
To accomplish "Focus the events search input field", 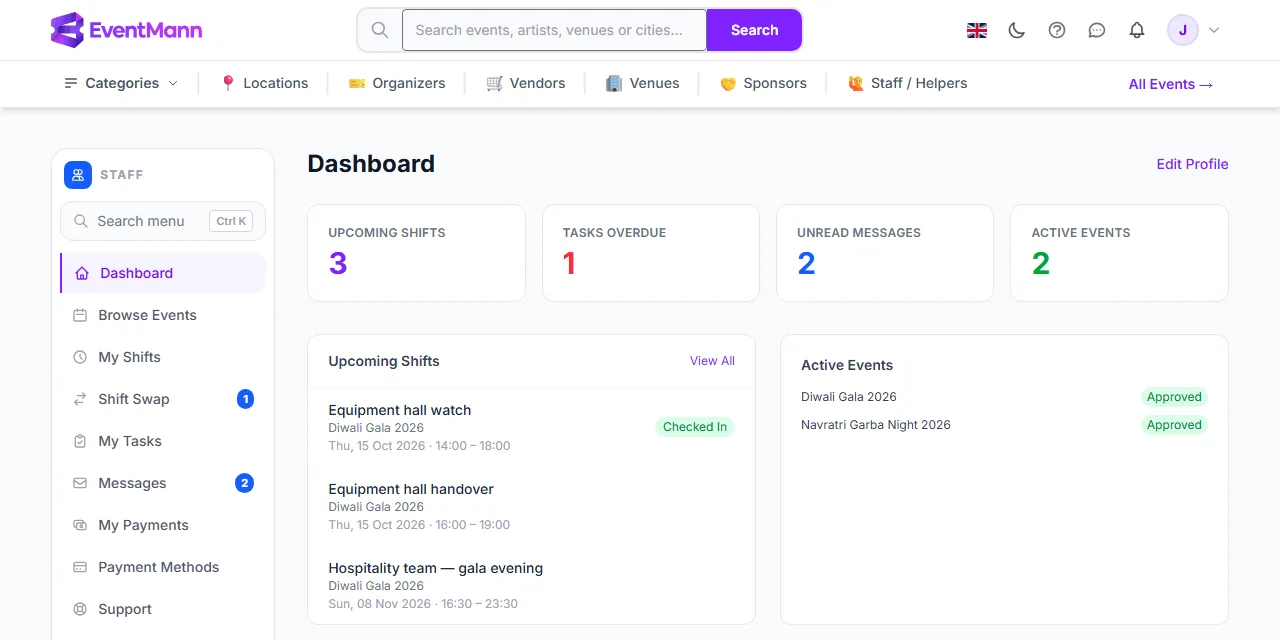I will pos(554,30).
